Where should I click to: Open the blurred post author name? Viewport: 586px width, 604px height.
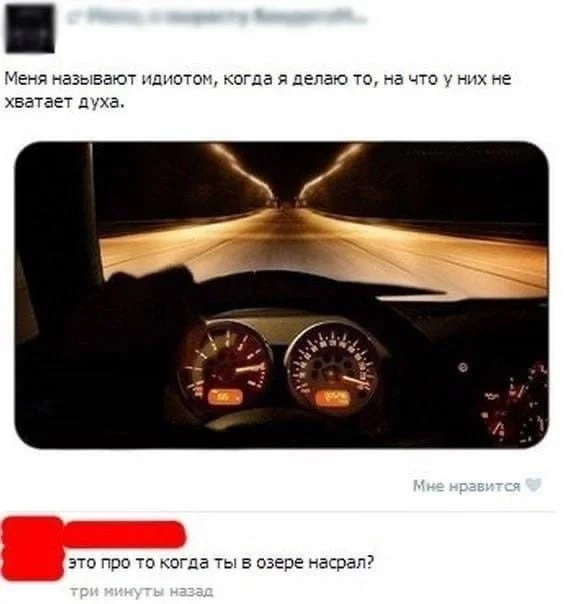tap(217, 18)
